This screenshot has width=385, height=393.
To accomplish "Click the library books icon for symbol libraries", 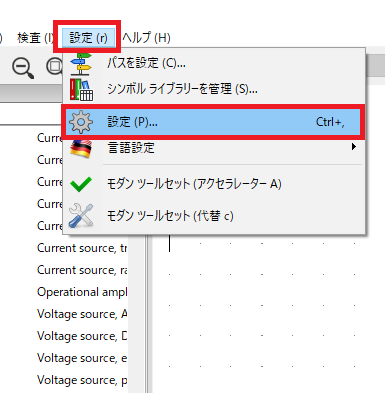I will (81, 89).
